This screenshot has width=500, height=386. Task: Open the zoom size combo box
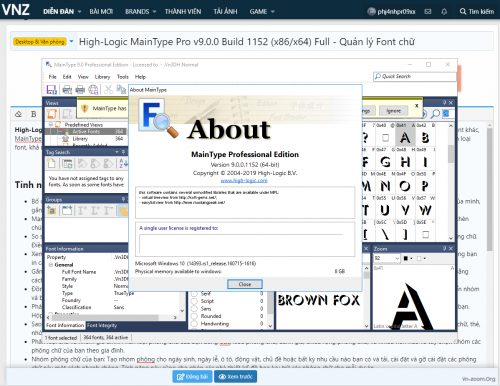click(x=386, y=258)
